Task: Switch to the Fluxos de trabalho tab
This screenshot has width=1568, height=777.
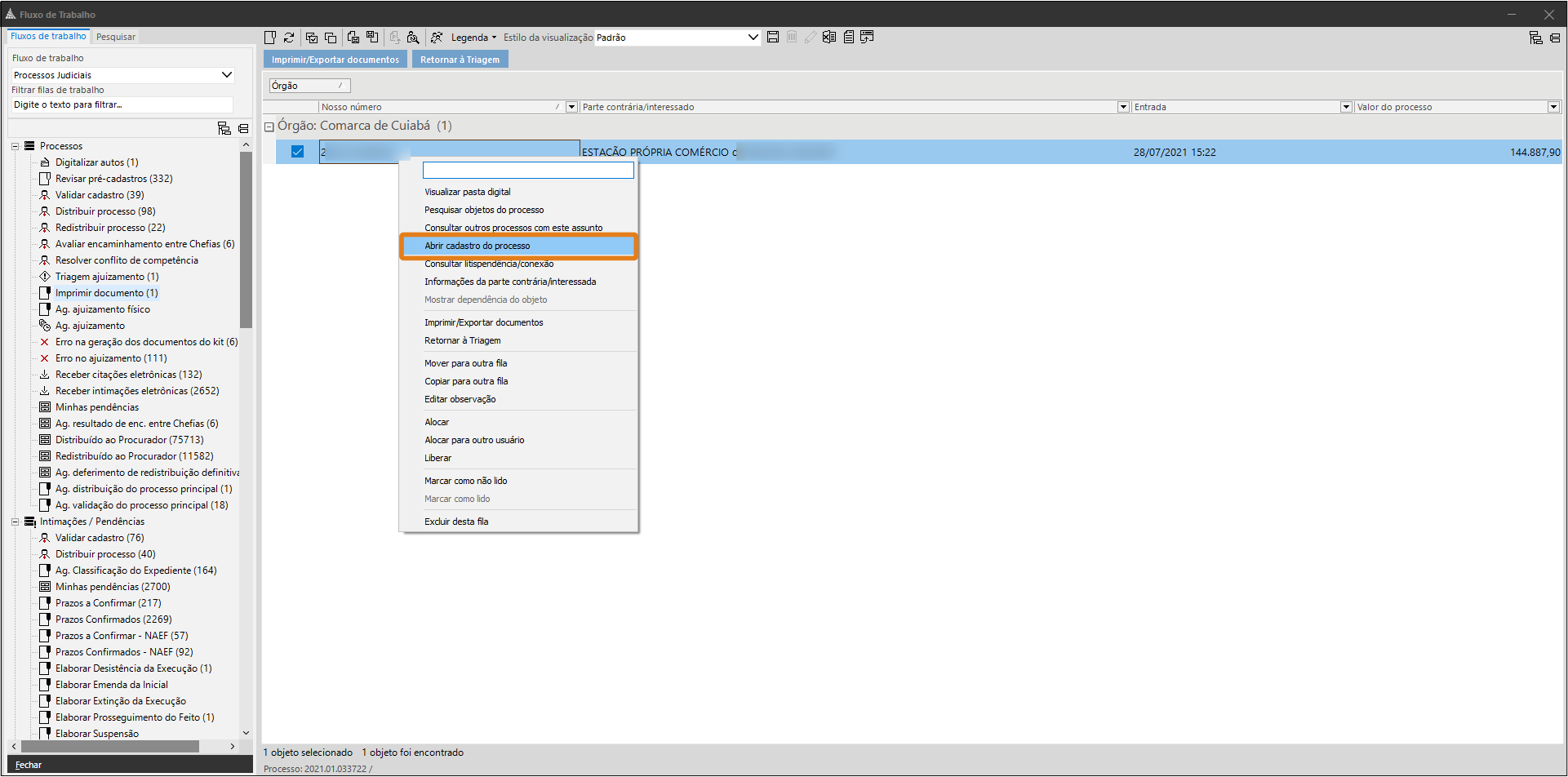Action: point(48,36)
